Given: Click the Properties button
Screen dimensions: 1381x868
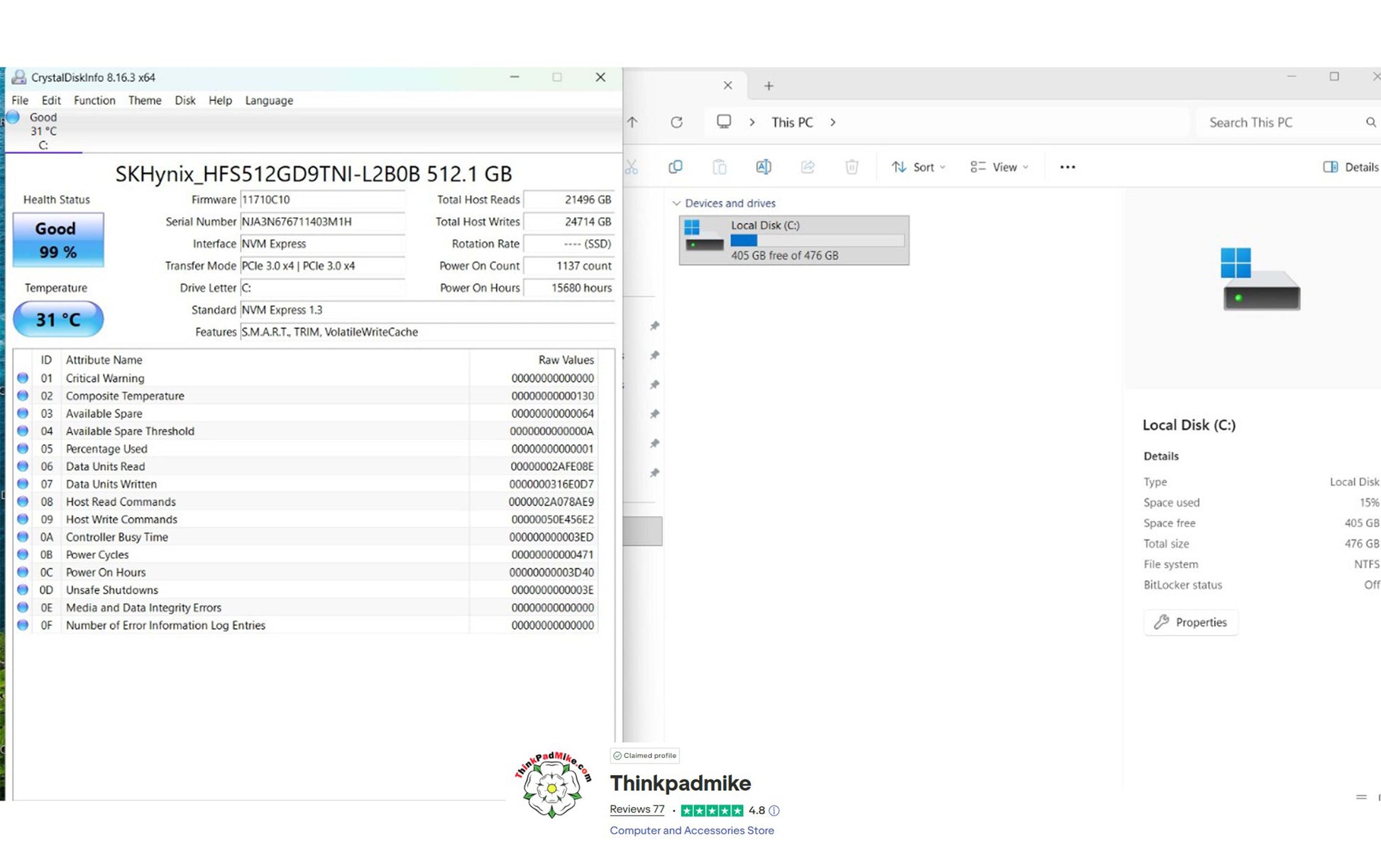Looking at the screenshot, I should [x=1190, y=622].
